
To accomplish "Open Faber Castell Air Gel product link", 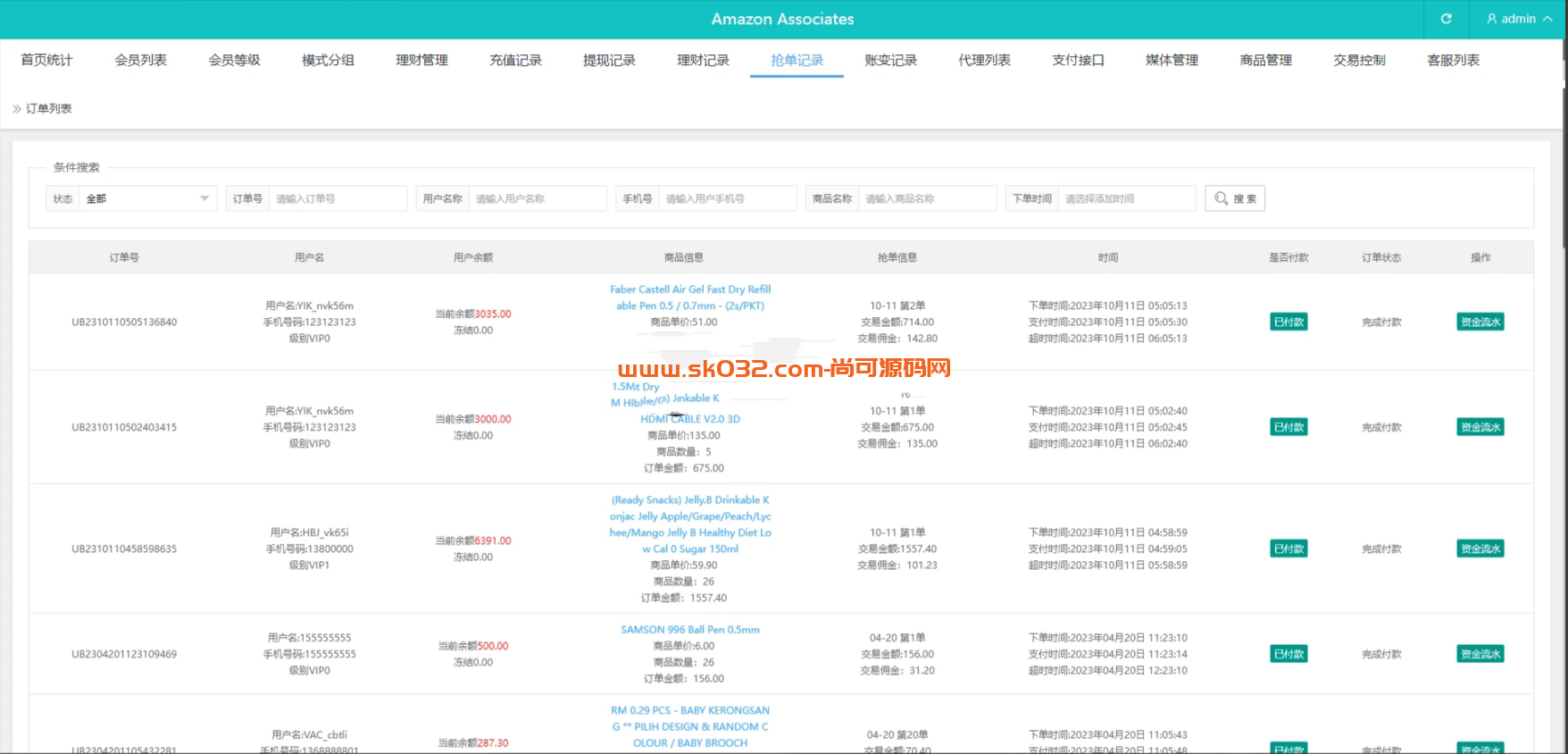I will pos(690,297).
